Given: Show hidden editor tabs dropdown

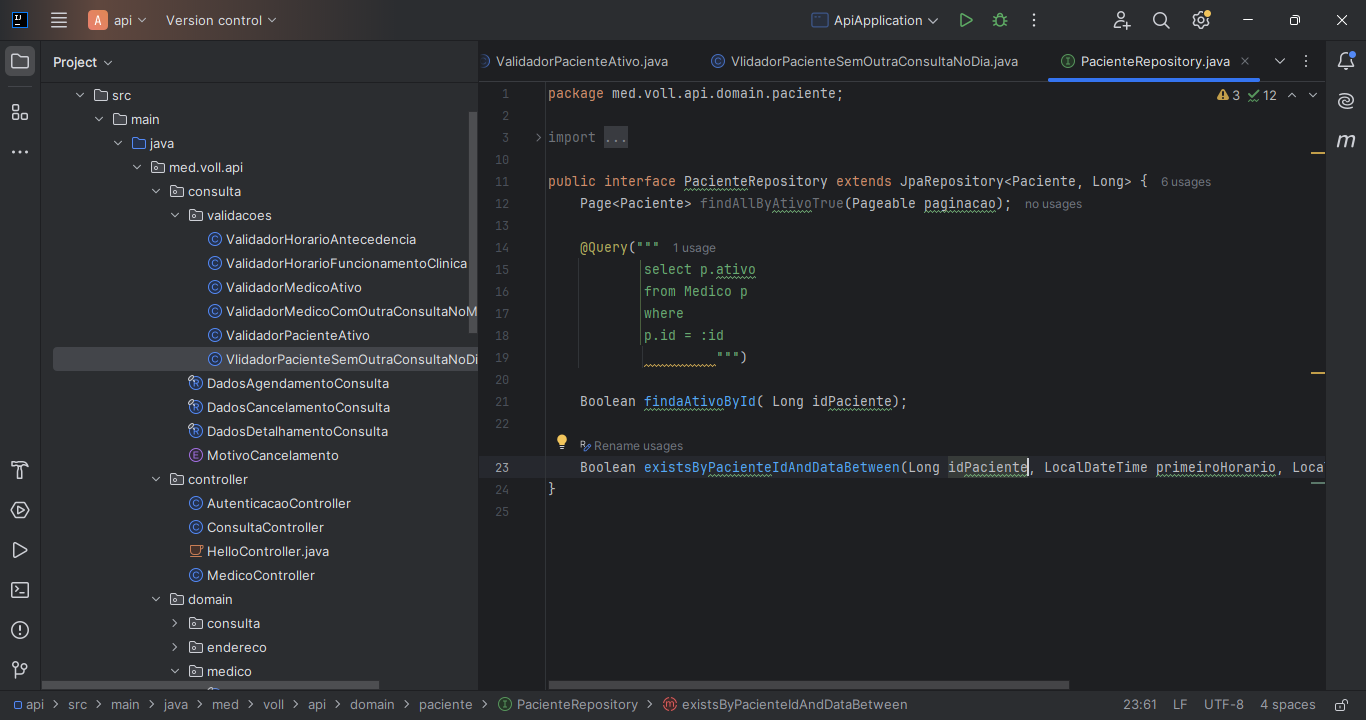Looking at the screenshot, I should point(1280,62).
